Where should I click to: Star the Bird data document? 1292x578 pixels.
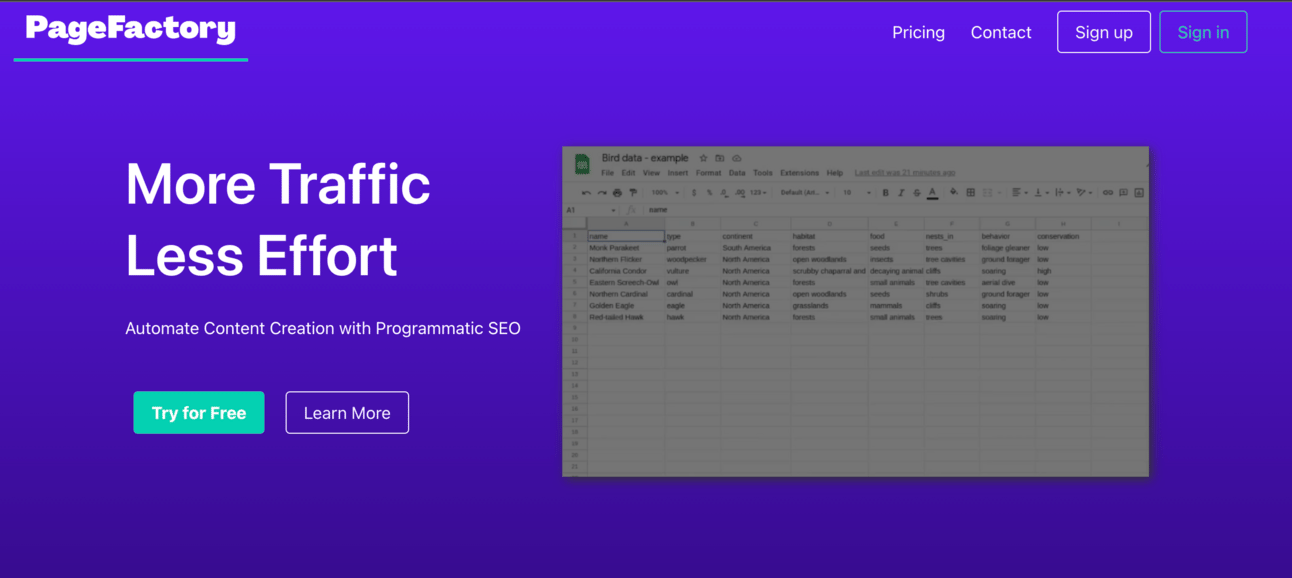pos(703,158)
